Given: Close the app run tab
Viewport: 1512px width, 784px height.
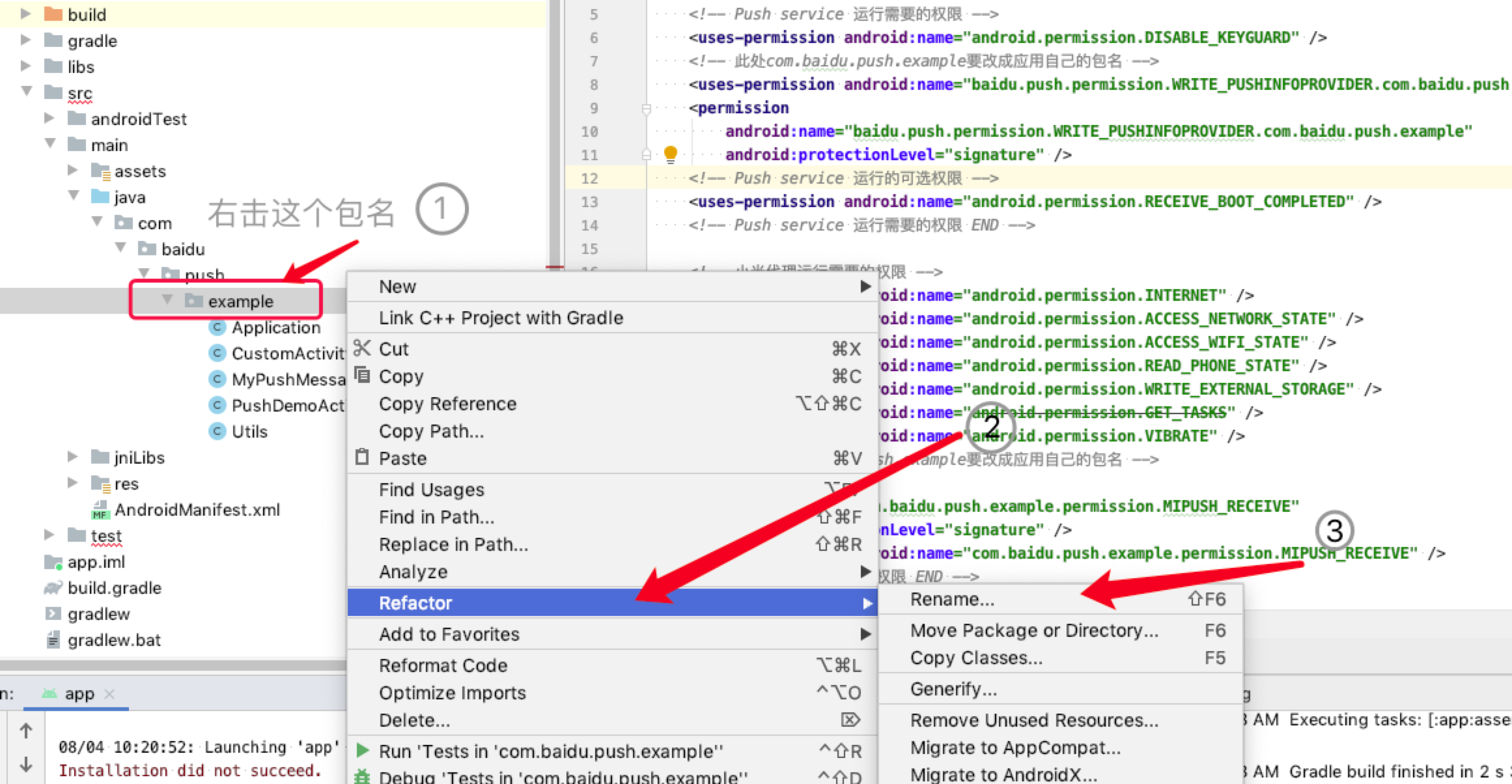Looking at the screenshot, I should (109, 694).
